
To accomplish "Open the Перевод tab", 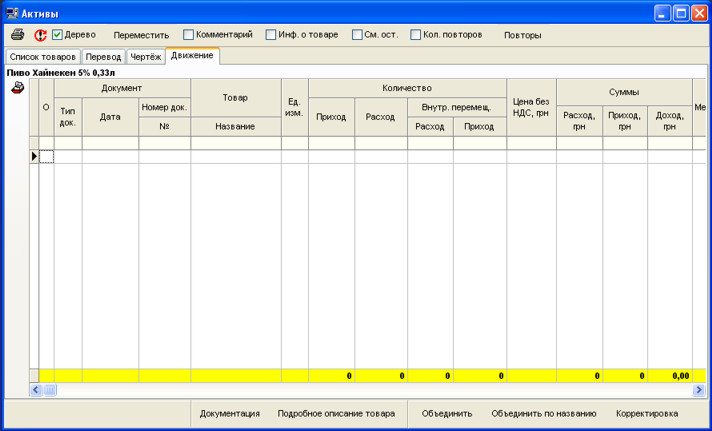I will pyautogui.click(x=103, y=57).
